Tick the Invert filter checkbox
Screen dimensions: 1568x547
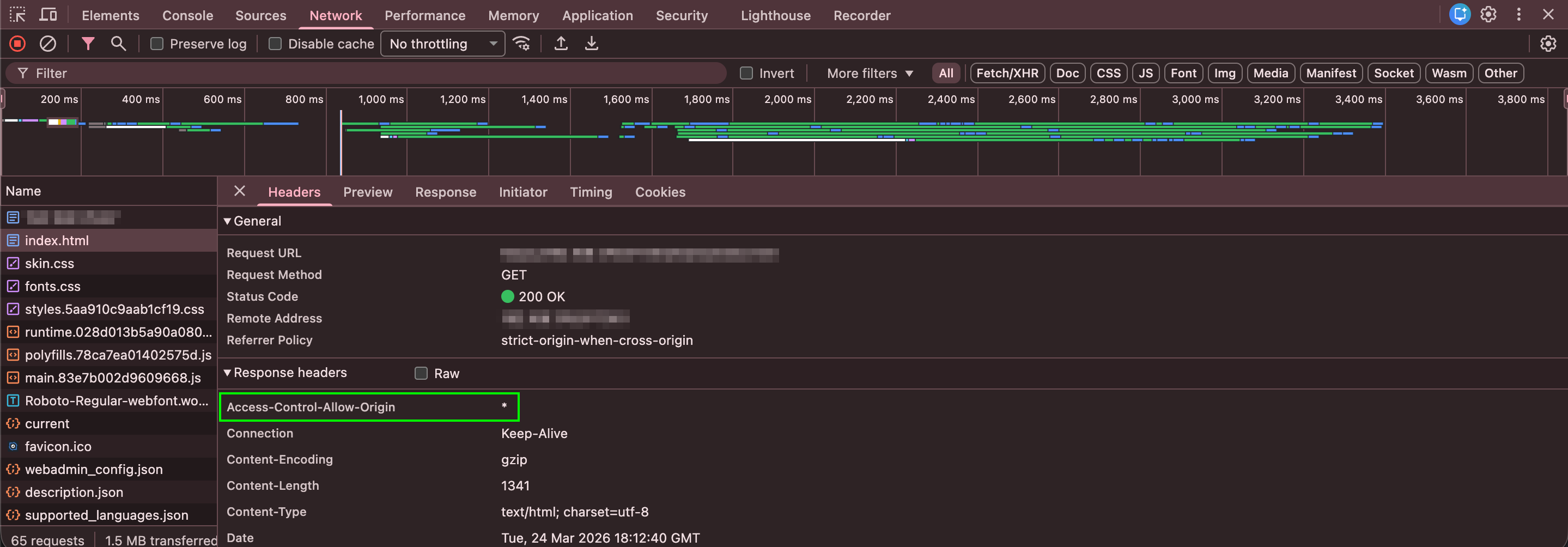[746, 73]
